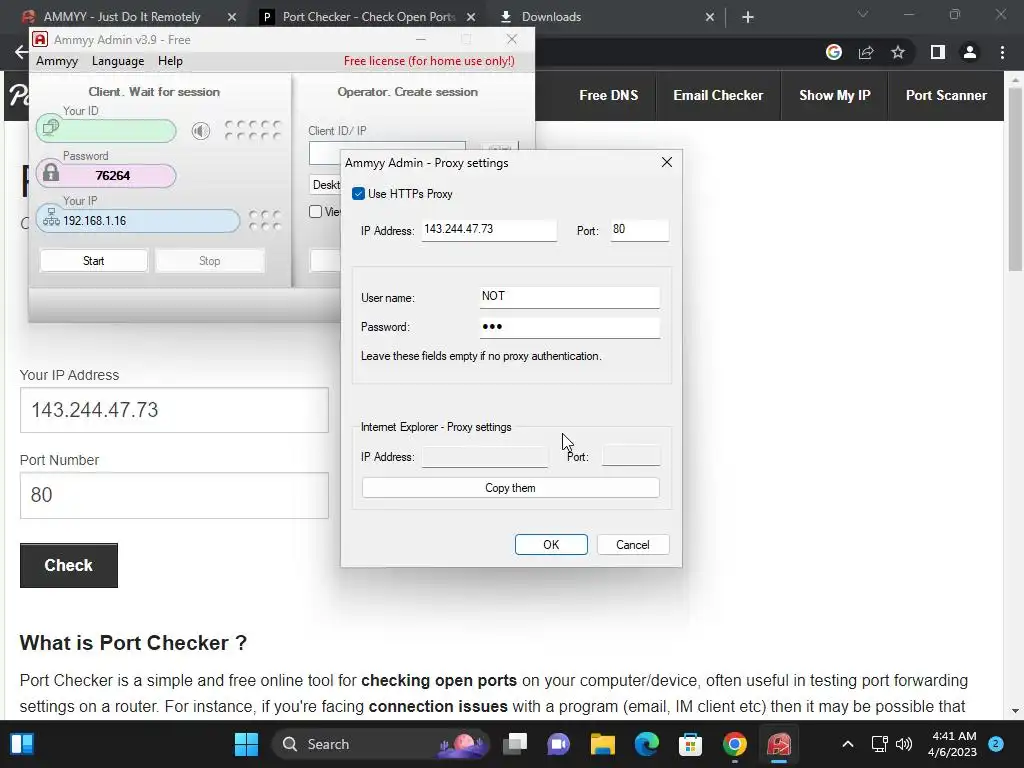
Task: Close the AMMYY browser tab
Action: 232,17
